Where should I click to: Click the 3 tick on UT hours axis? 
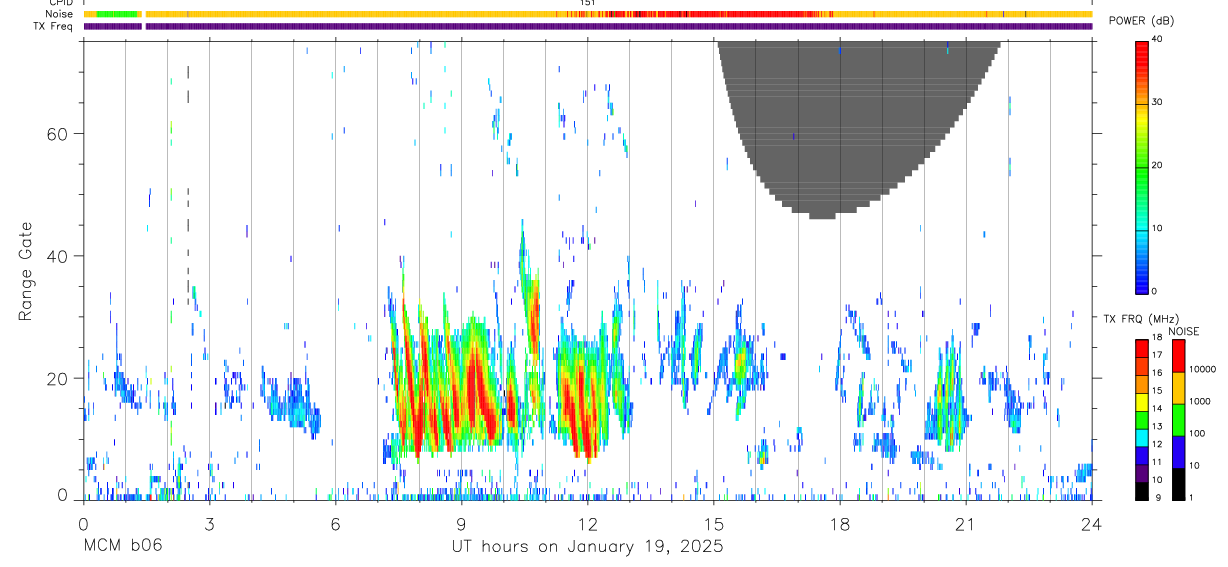pos(209,523)
